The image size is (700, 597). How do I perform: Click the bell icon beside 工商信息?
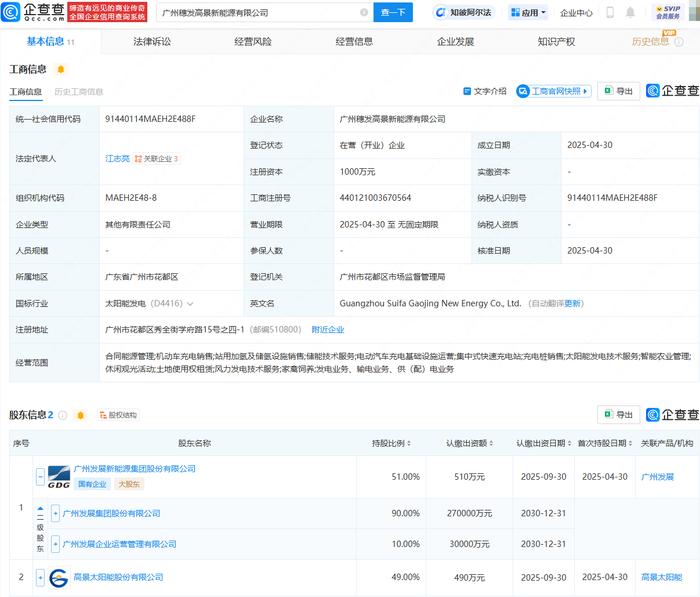click(61, 69)
